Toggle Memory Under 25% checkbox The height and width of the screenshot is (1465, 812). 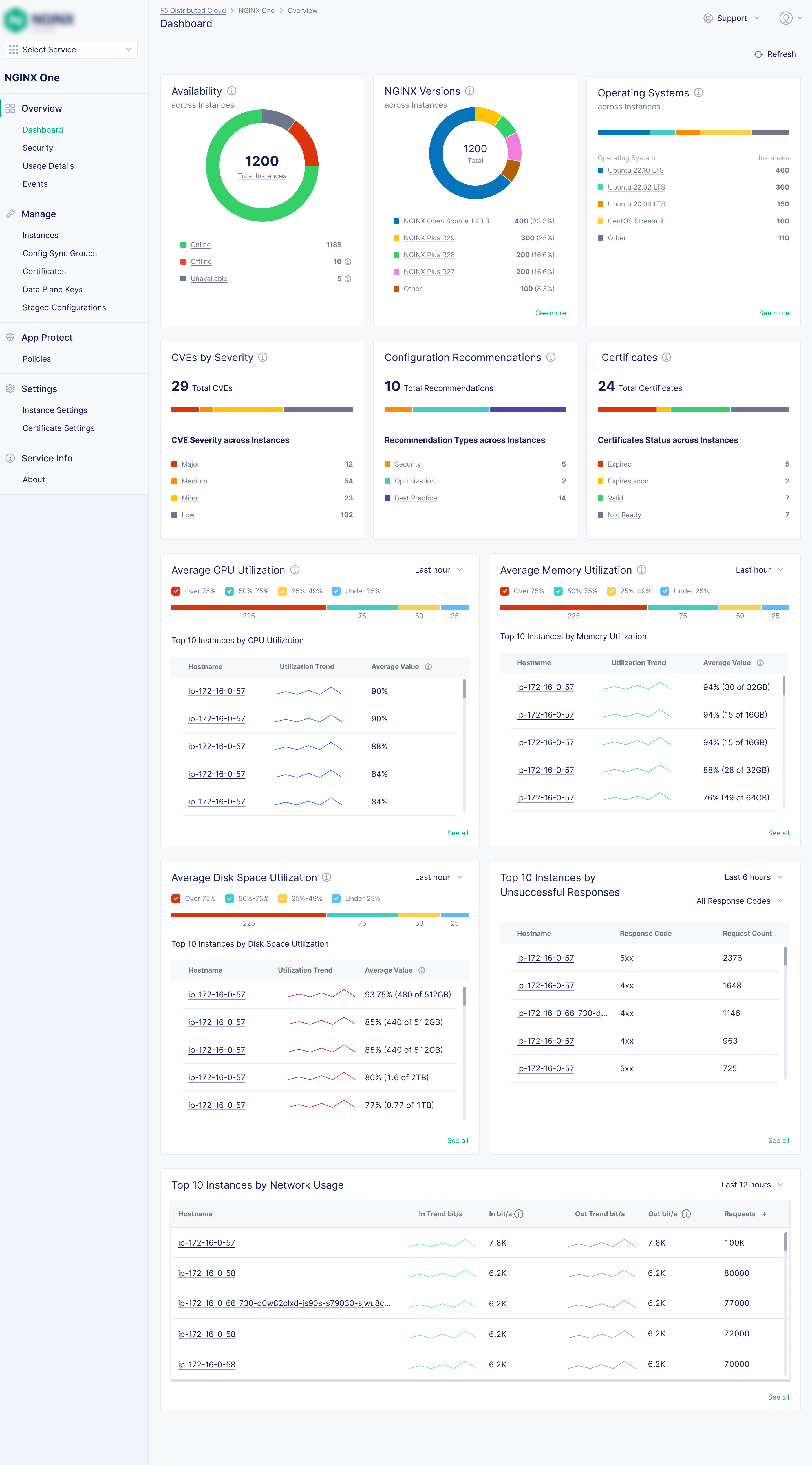(664, 591)
